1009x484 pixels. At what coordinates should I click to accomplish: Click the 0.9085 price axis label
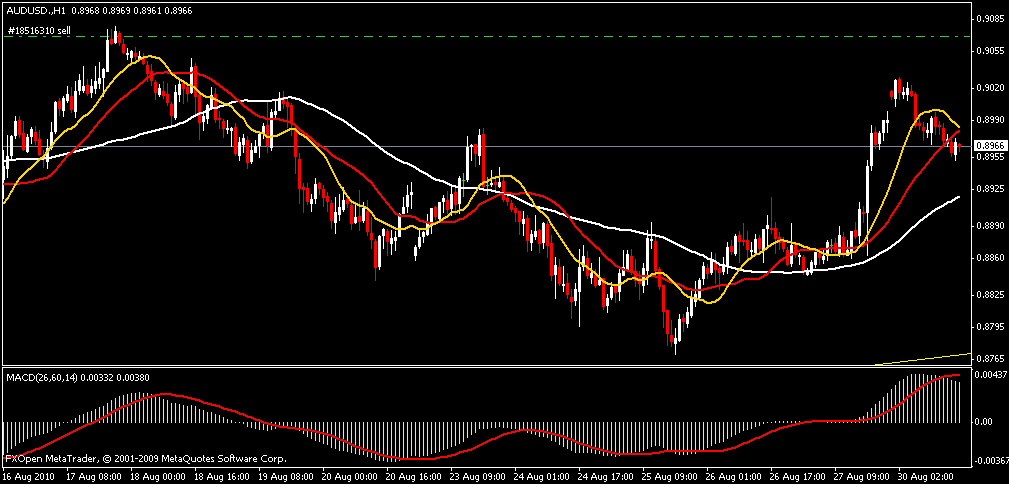[x=990, y=18]
